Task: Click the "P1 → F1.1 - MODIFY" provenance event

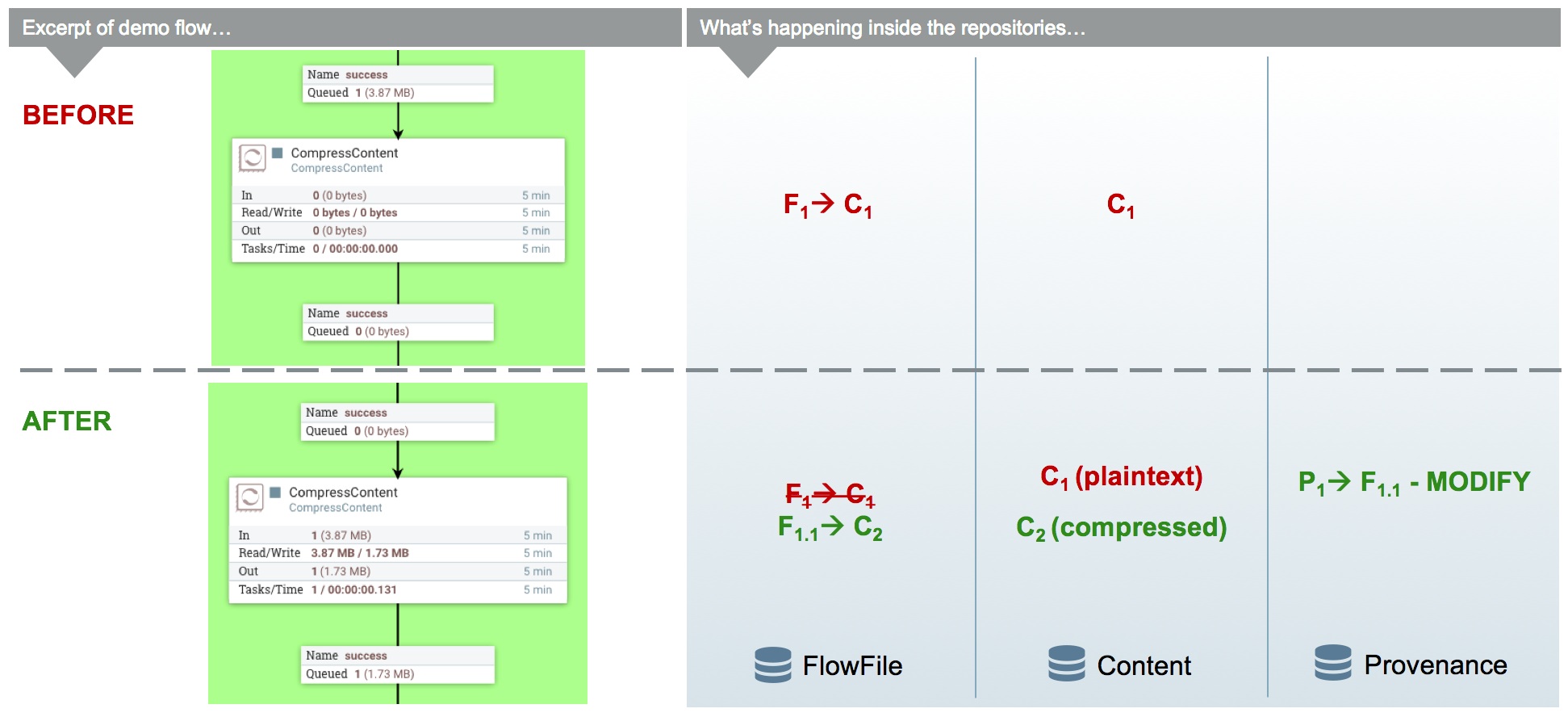Action: pyautogui.click(x=1413, y=483)
